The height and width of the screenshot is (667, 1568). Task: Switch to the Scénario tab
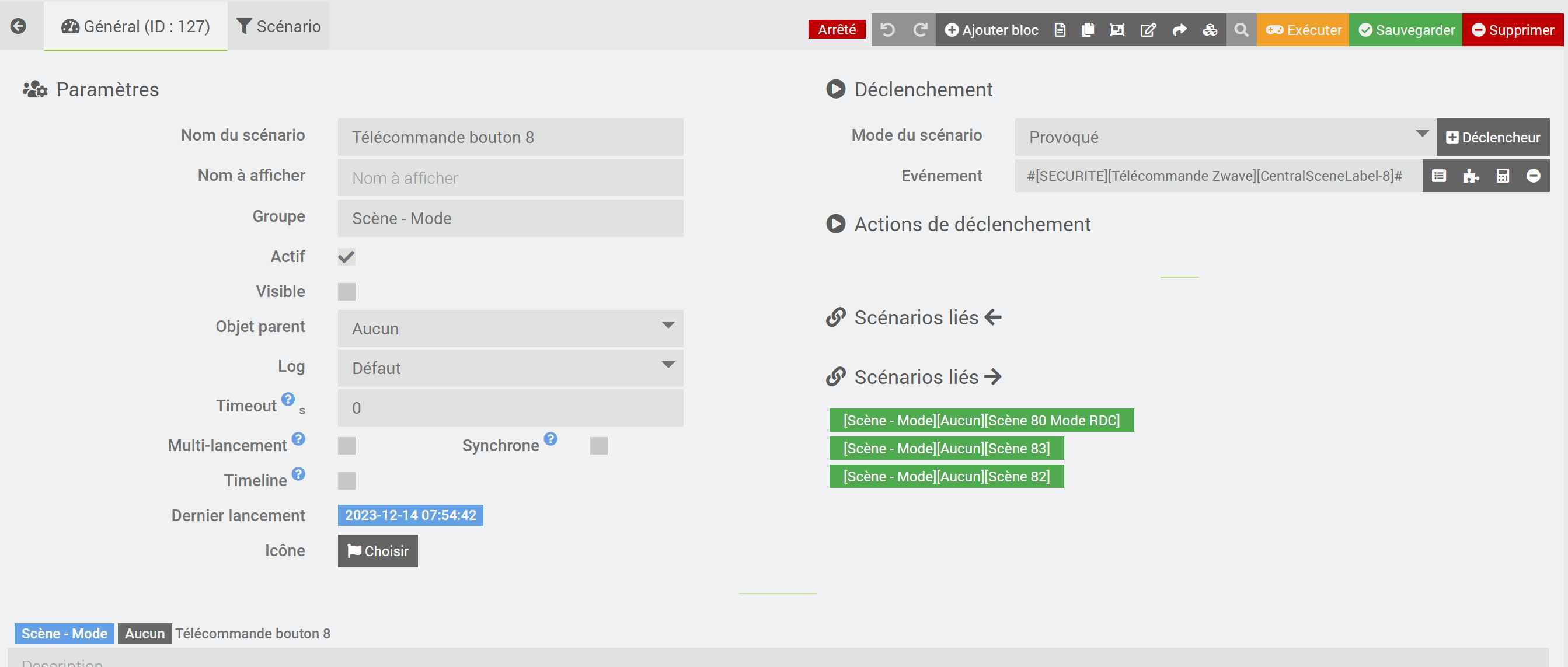[279, 26]
